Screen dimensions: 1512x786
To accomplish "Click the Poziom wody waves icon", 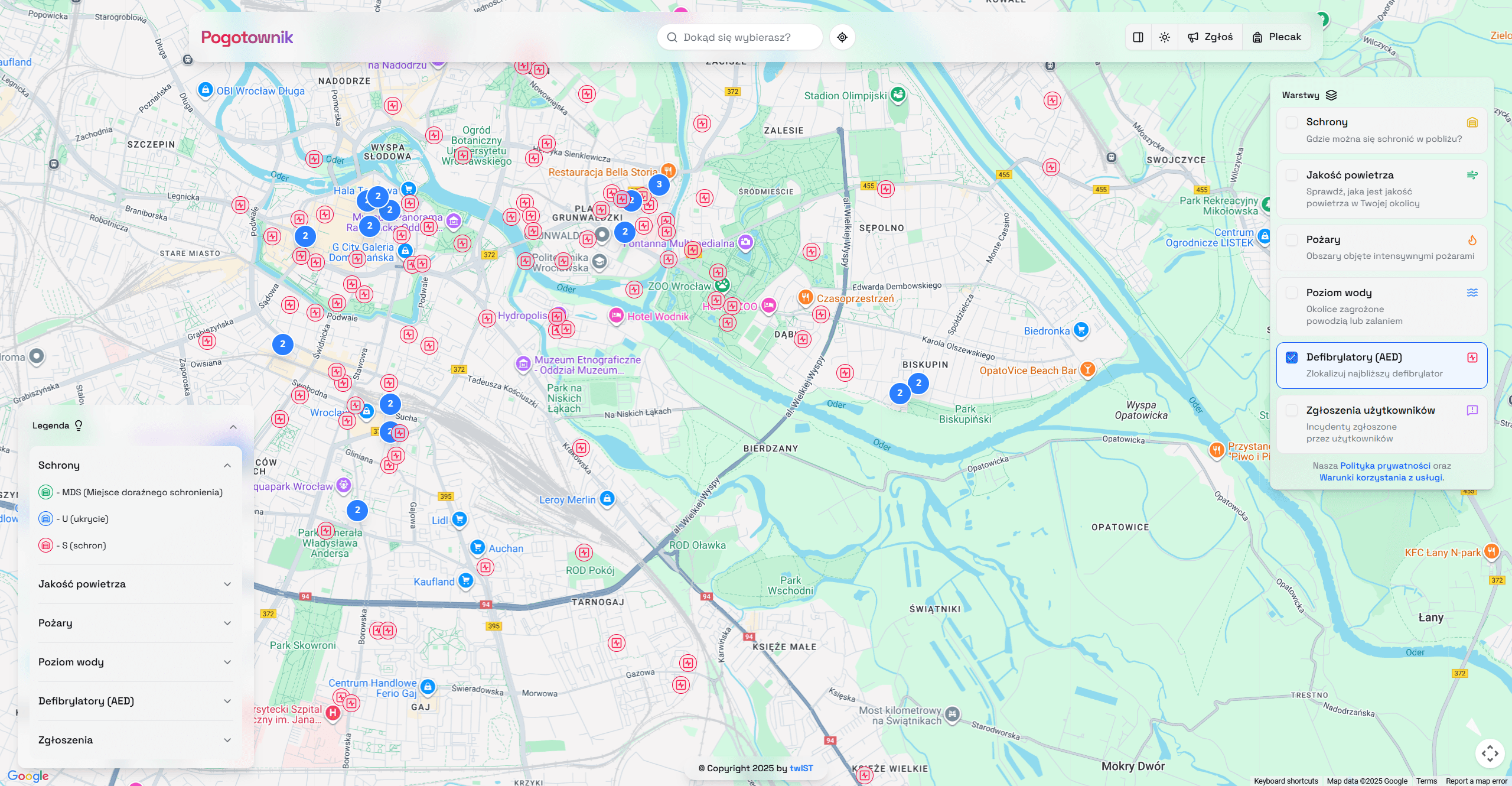I will pyautogui.click(x=1472, y=293).
